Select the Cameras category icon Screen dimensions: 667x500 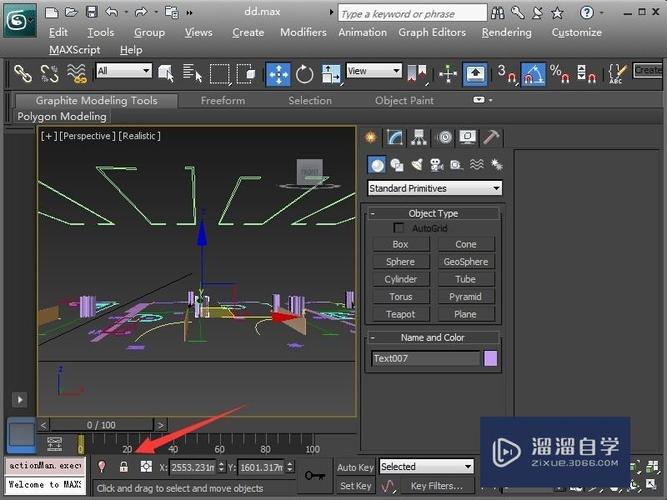(x=436, y=165)
